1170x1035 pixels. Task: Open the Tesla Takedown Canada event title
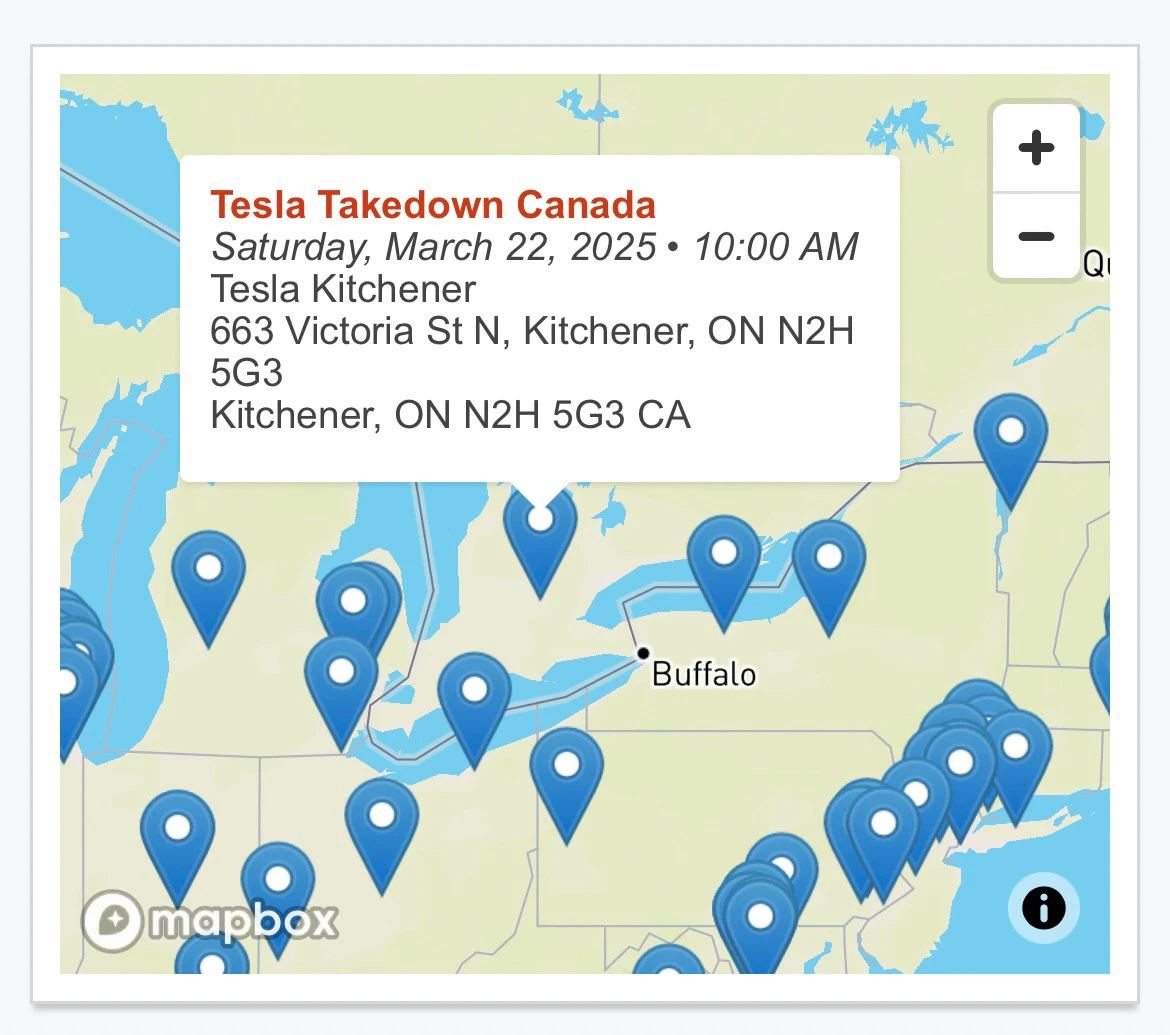point(433,204)
